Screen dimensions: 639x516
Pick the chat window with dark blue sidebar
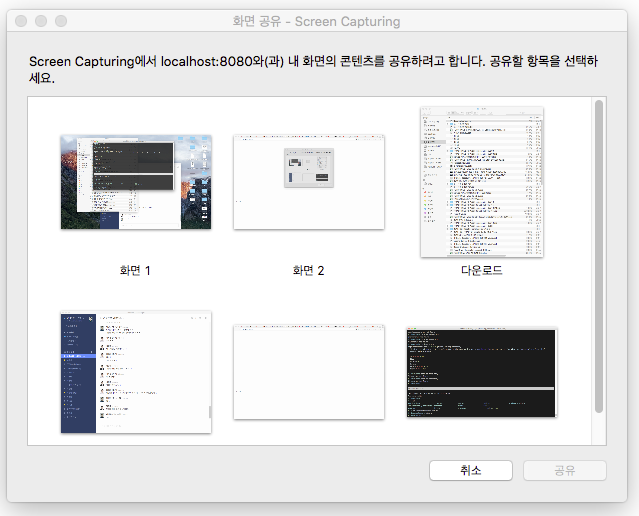[x=136, y=372]
